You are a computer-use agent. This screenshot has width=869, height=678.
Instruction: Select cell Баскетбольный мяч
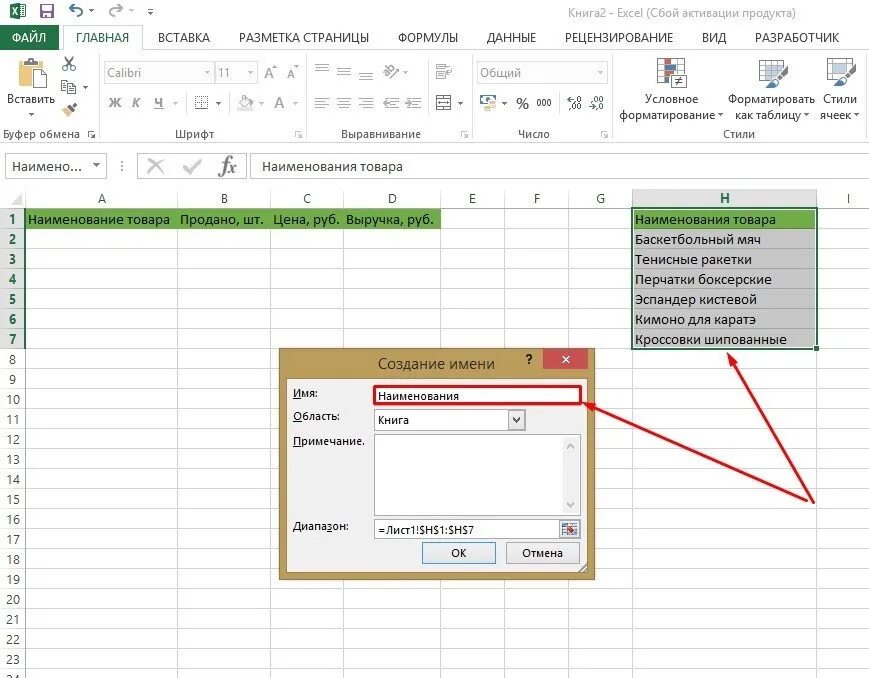pos(724,239)
